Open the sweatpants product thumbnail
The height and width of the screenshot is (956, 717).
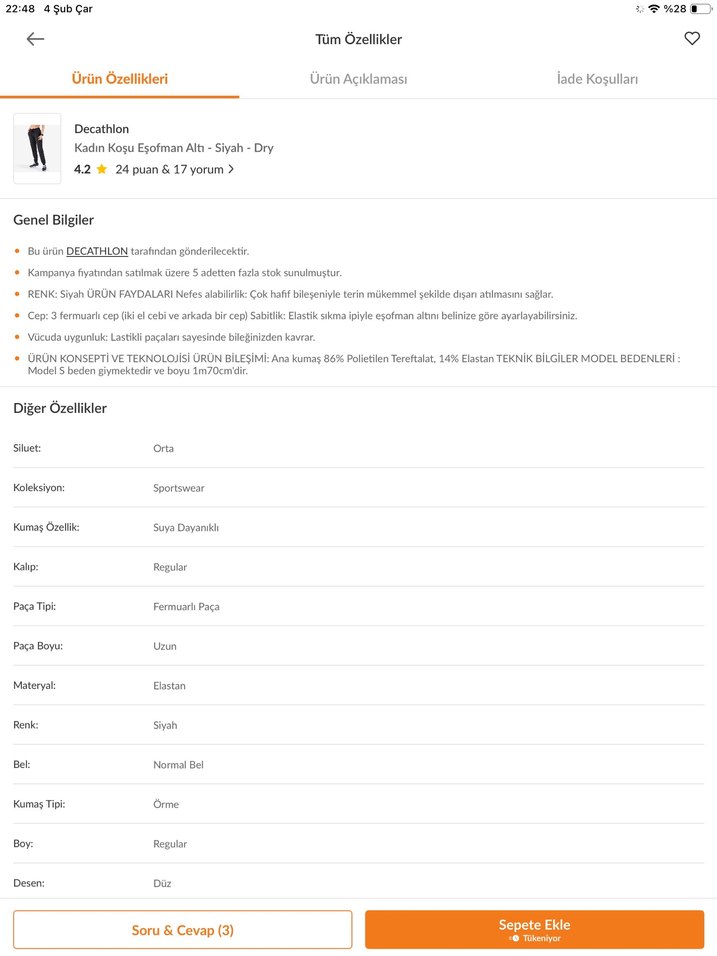coord(37,148)
